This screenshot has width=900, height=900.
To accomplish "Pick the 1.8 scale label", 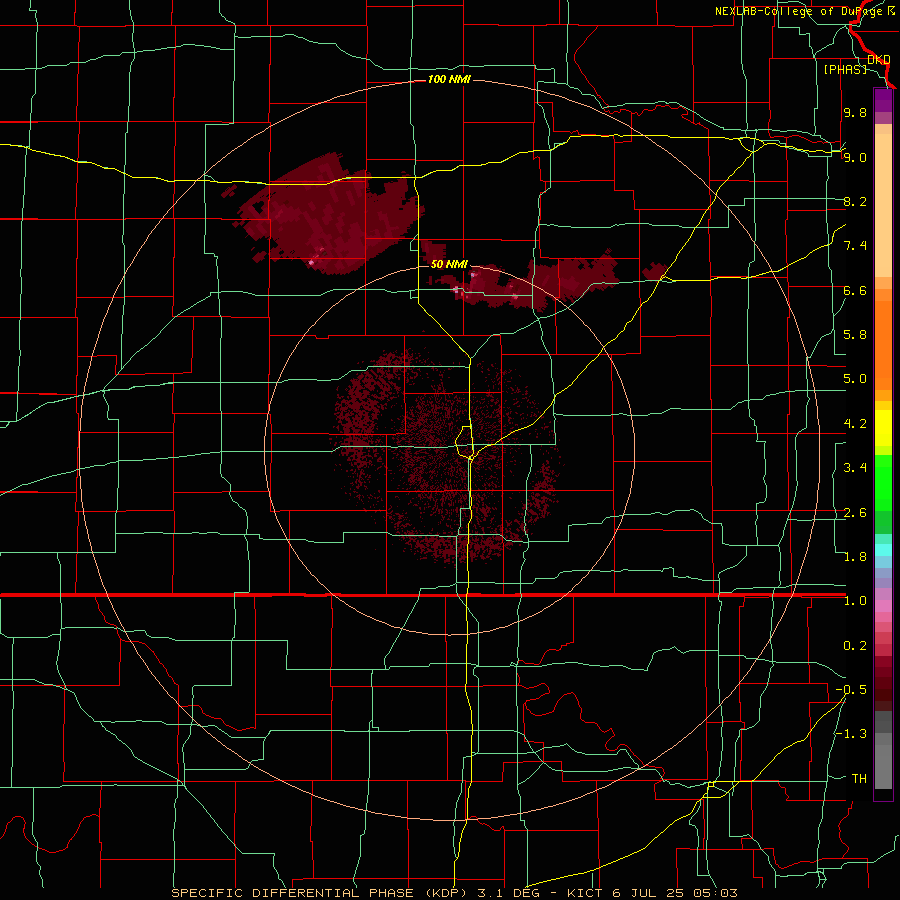I will [855, 557].
